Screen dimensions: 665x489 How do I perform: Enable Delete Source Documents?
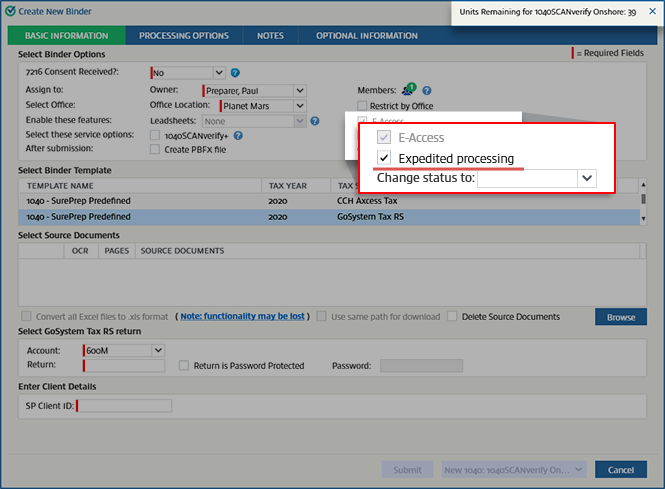coord(452,316)
